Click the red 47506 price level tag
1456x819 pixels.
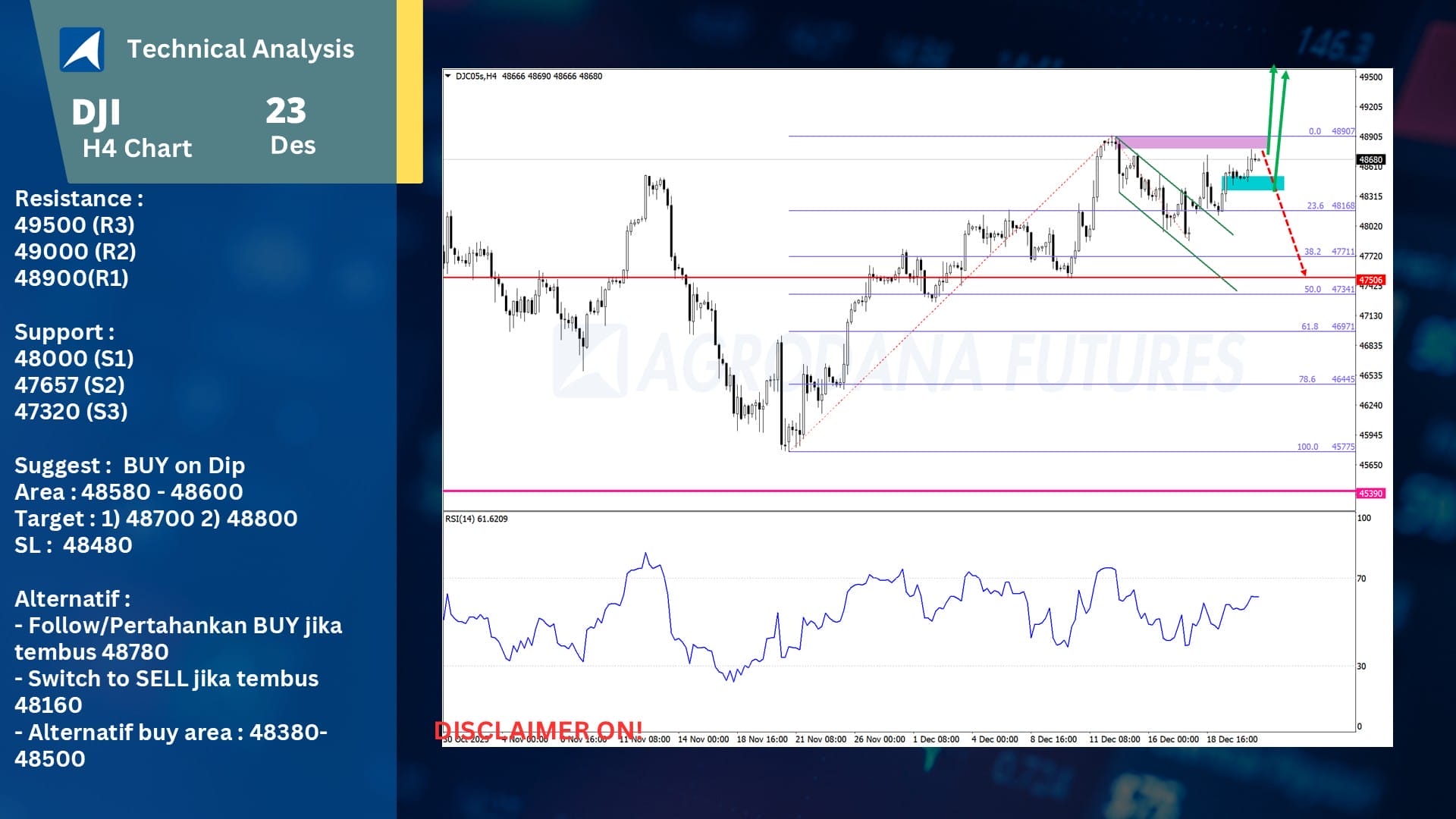[1370, 280]
